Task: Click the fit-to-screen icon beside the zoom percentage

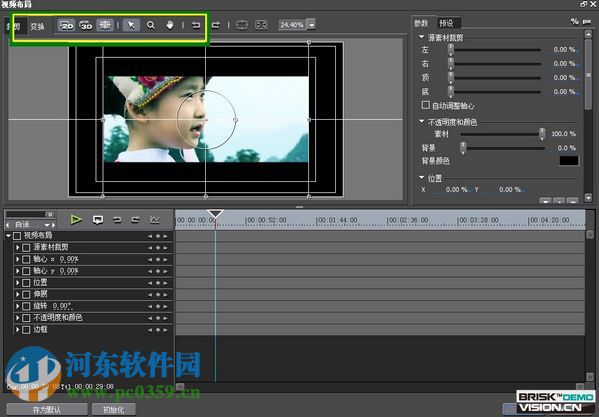Action: coord(261,25)
